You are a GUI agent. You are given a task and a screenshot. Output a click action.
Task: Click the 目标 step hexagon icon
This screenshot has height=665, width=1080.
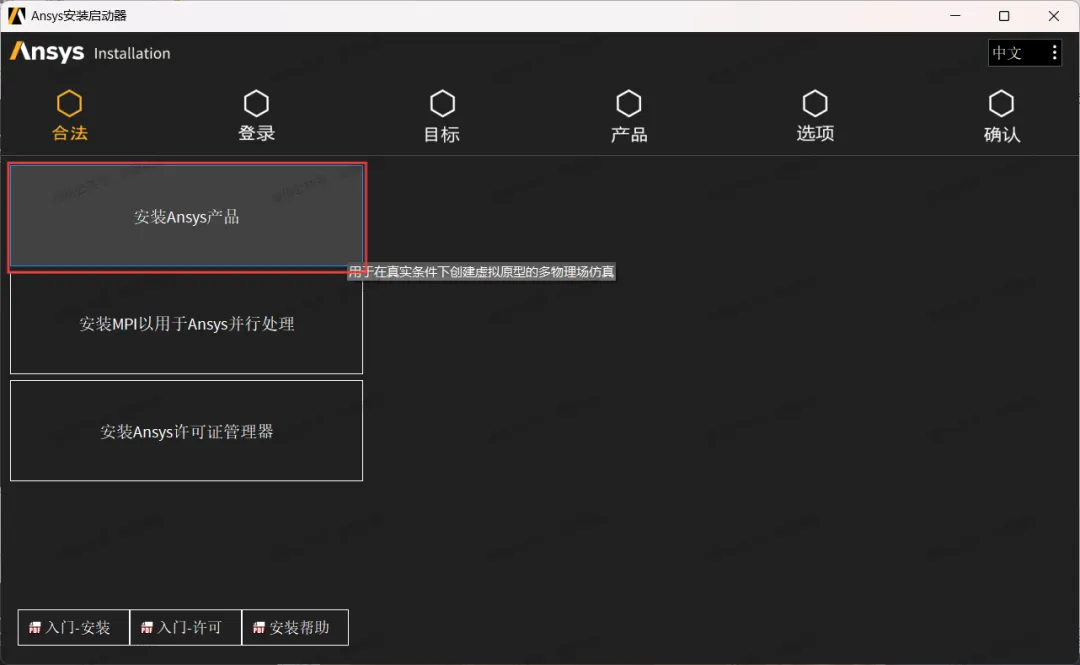click(x=442, y=103)
